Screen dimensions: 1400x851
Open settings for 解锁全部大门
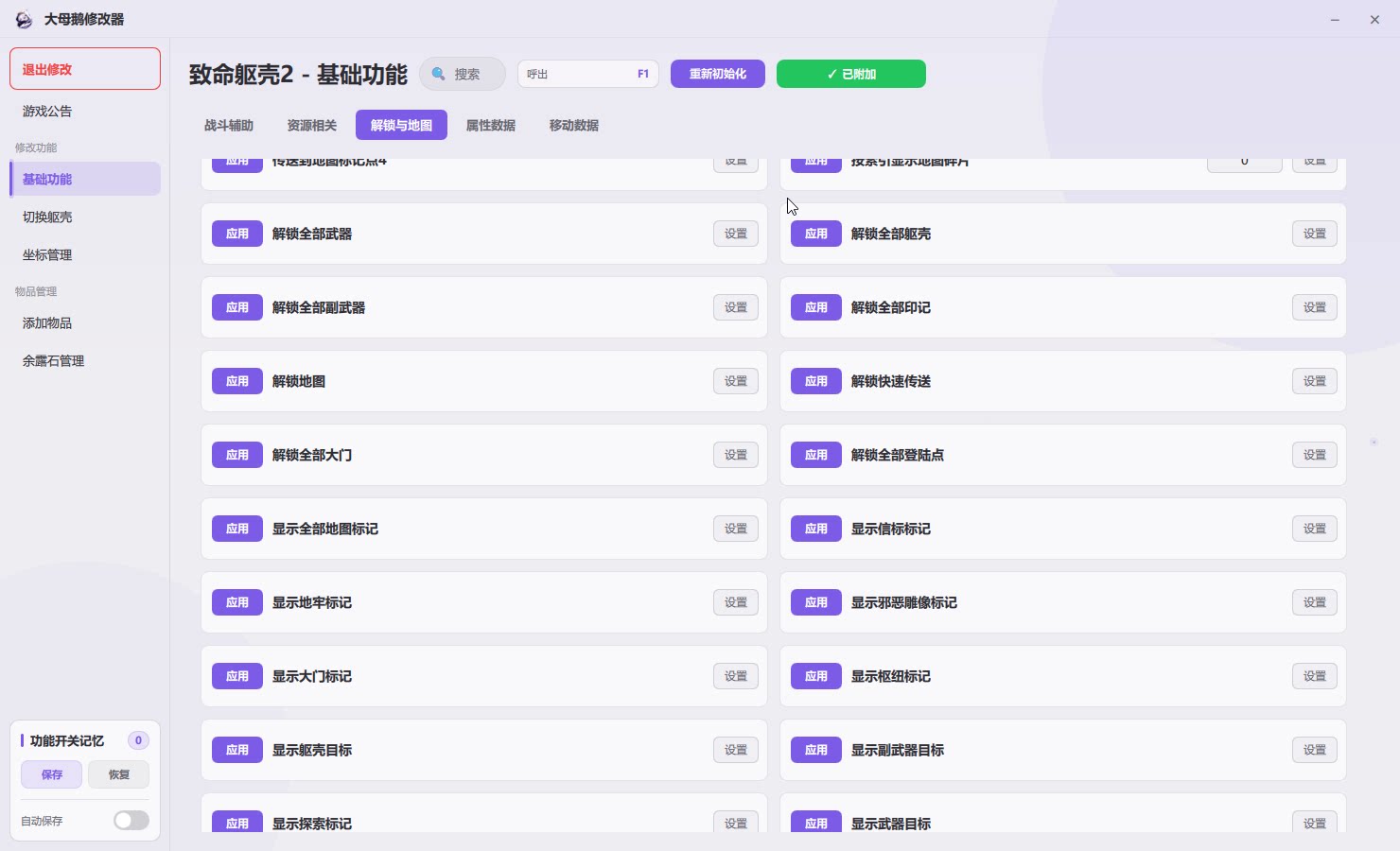736,455
